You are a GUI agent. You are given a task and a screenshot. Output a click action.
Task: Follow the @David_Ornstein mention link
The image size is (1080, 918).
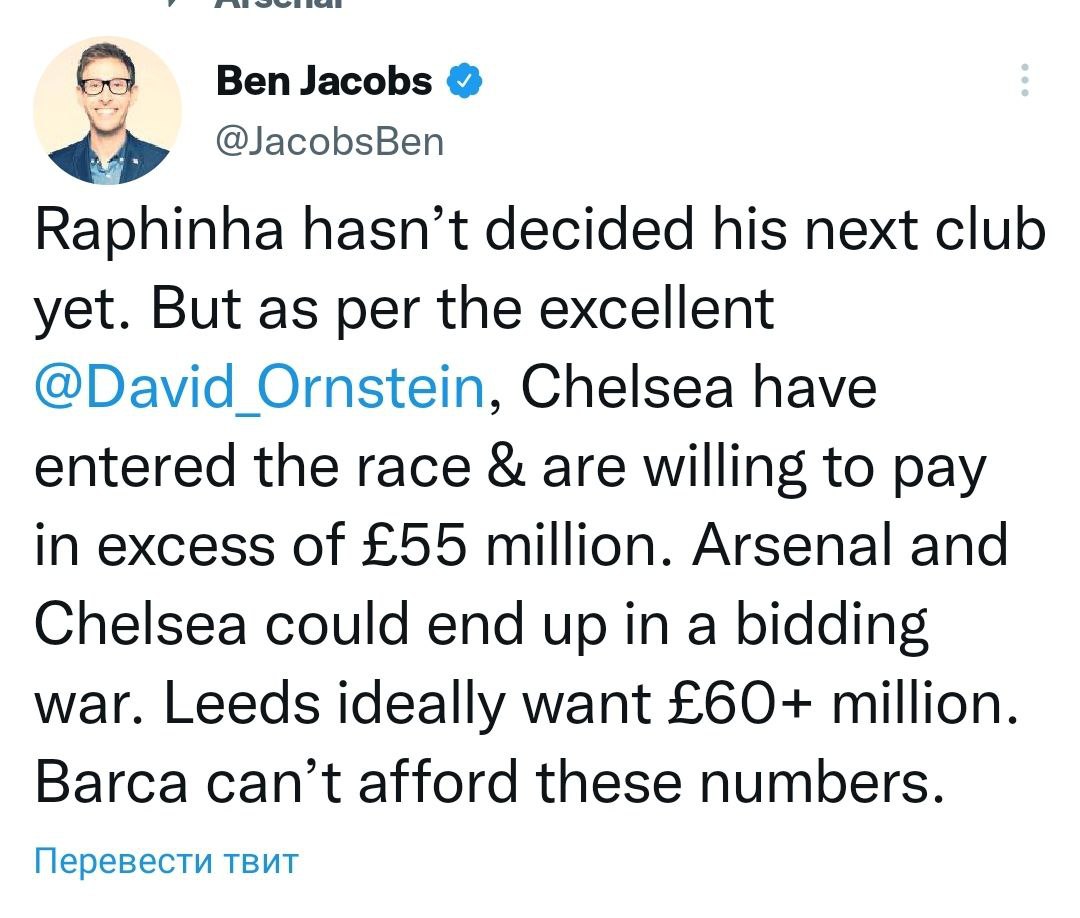coord(261,389)
